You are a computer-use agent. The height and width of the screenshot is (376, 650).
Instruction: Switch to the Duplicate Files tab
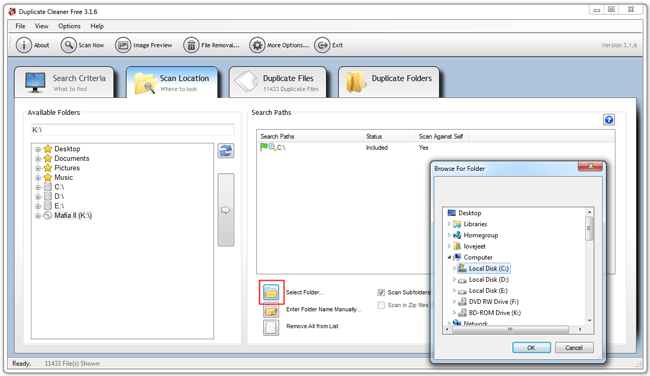[278, 82]
